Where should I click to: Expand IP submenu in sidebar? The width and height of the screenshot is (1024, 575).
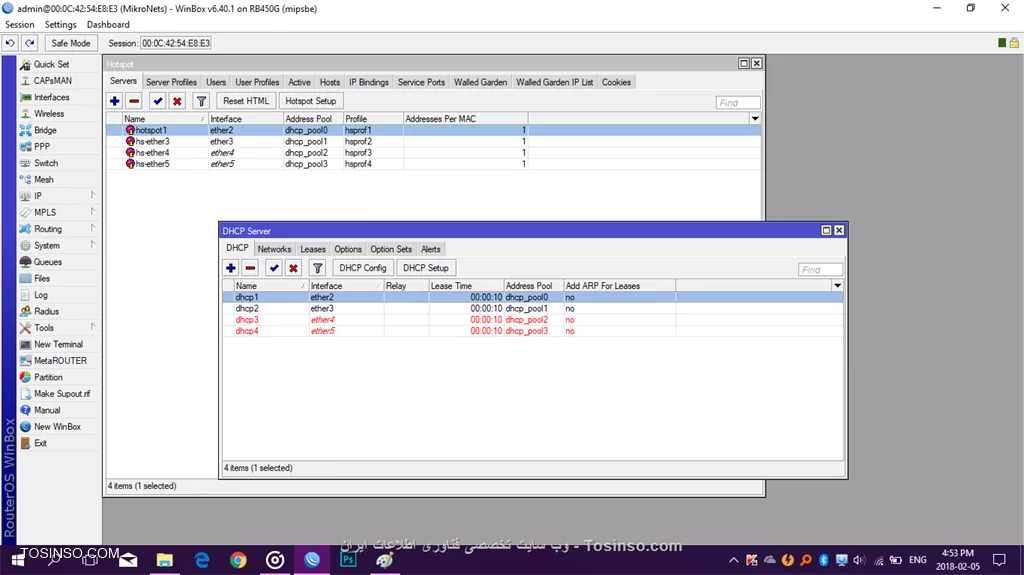(59, 196)
